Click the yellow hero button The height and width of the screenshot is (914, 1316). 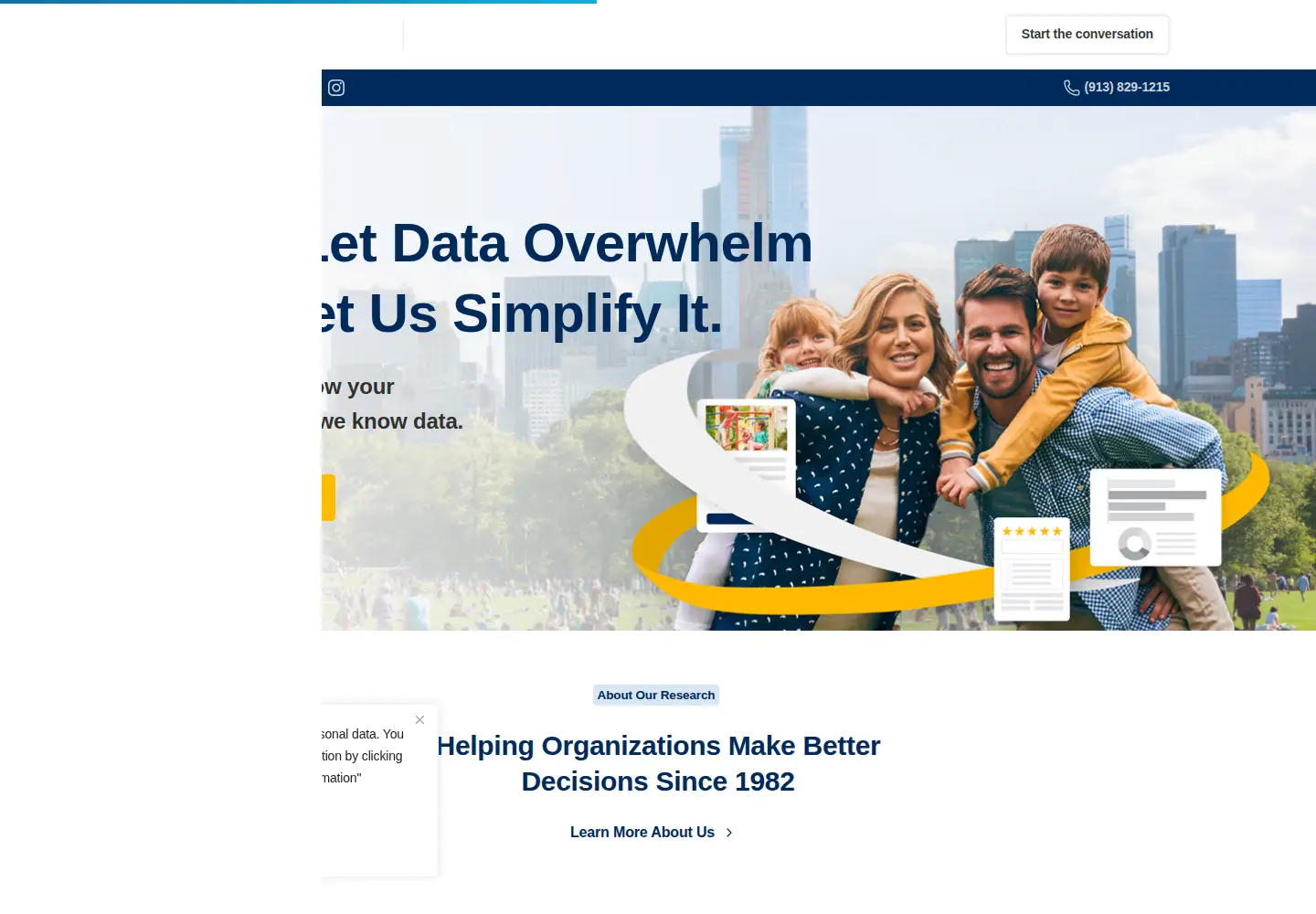point(328,497)
